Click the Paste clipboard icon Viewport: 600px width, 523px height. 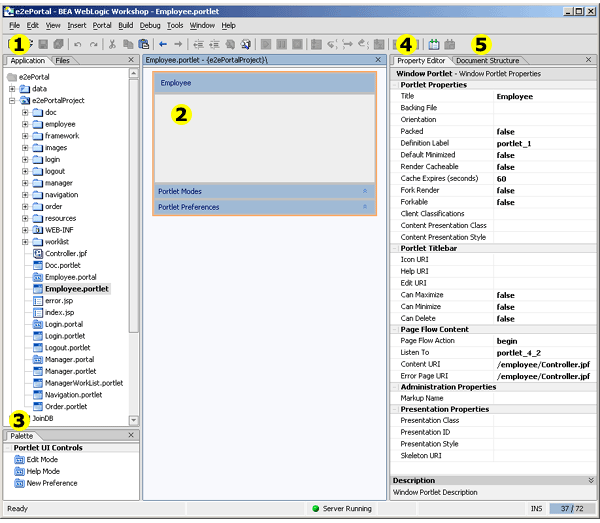click(143, 44)
